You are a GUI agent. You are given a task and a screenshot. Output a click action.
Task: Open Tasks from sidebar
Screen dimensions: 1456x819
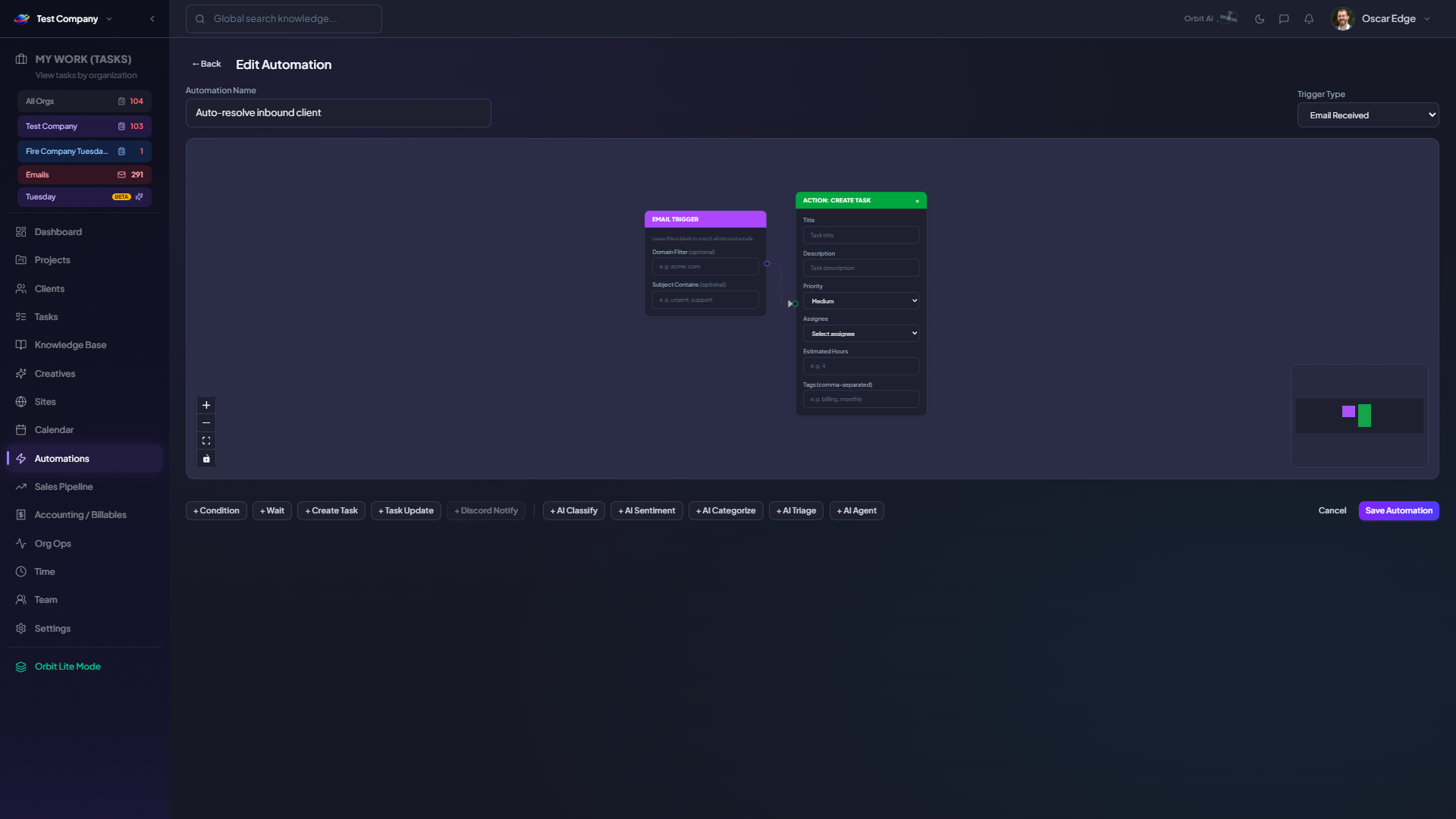coord(84,317)
